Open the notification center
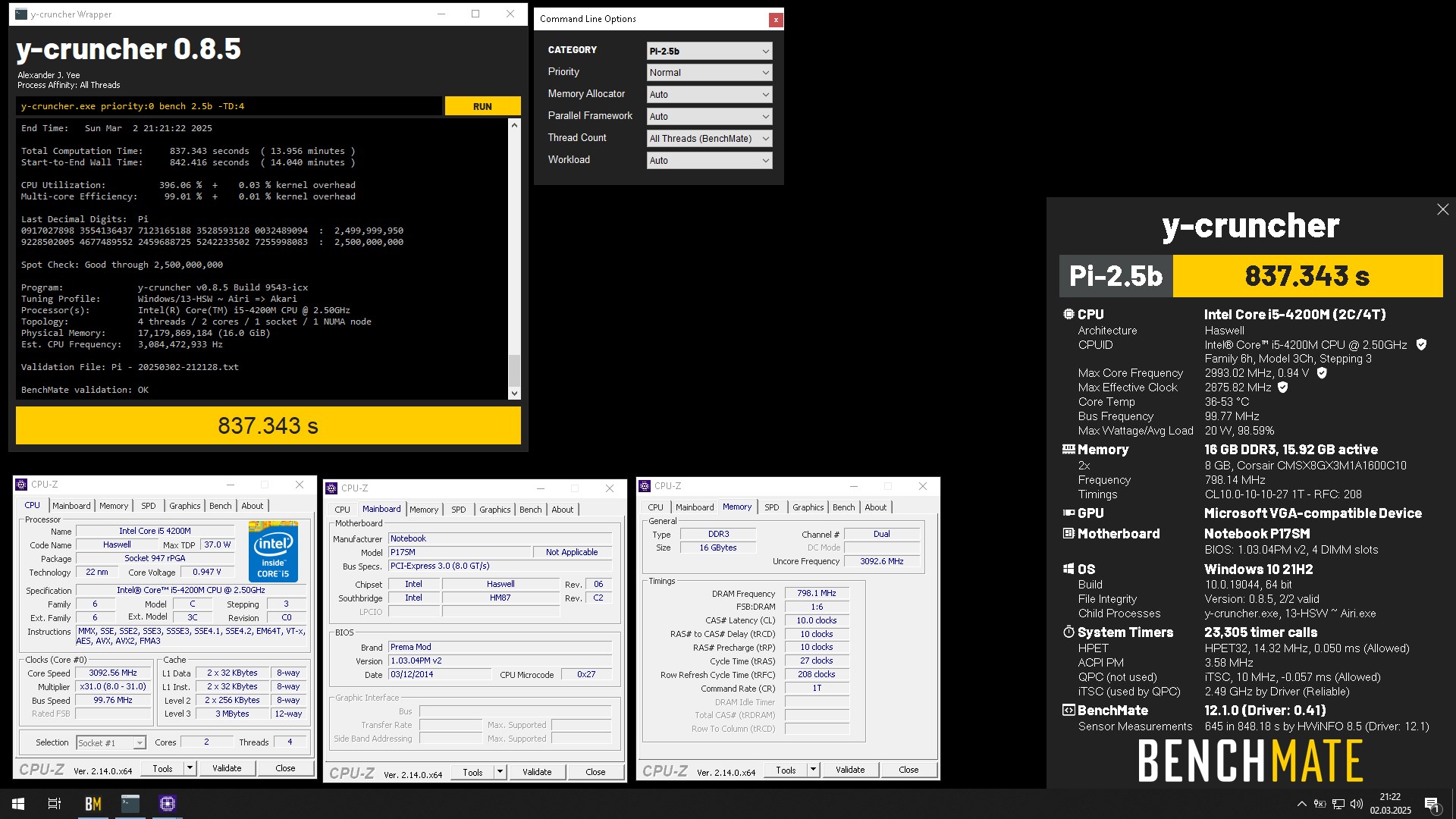Viewport: 1456px width, 819px height. 1432,804
